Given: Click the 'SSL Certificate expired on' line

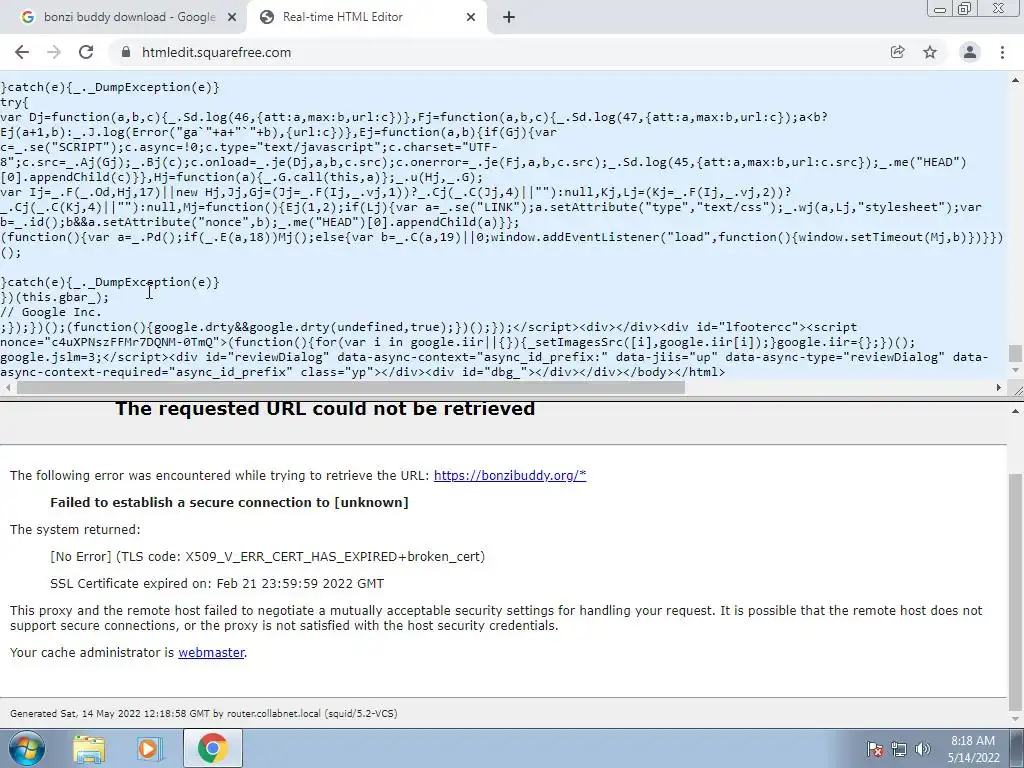Looking at the screenshot, I should [217, 583].
